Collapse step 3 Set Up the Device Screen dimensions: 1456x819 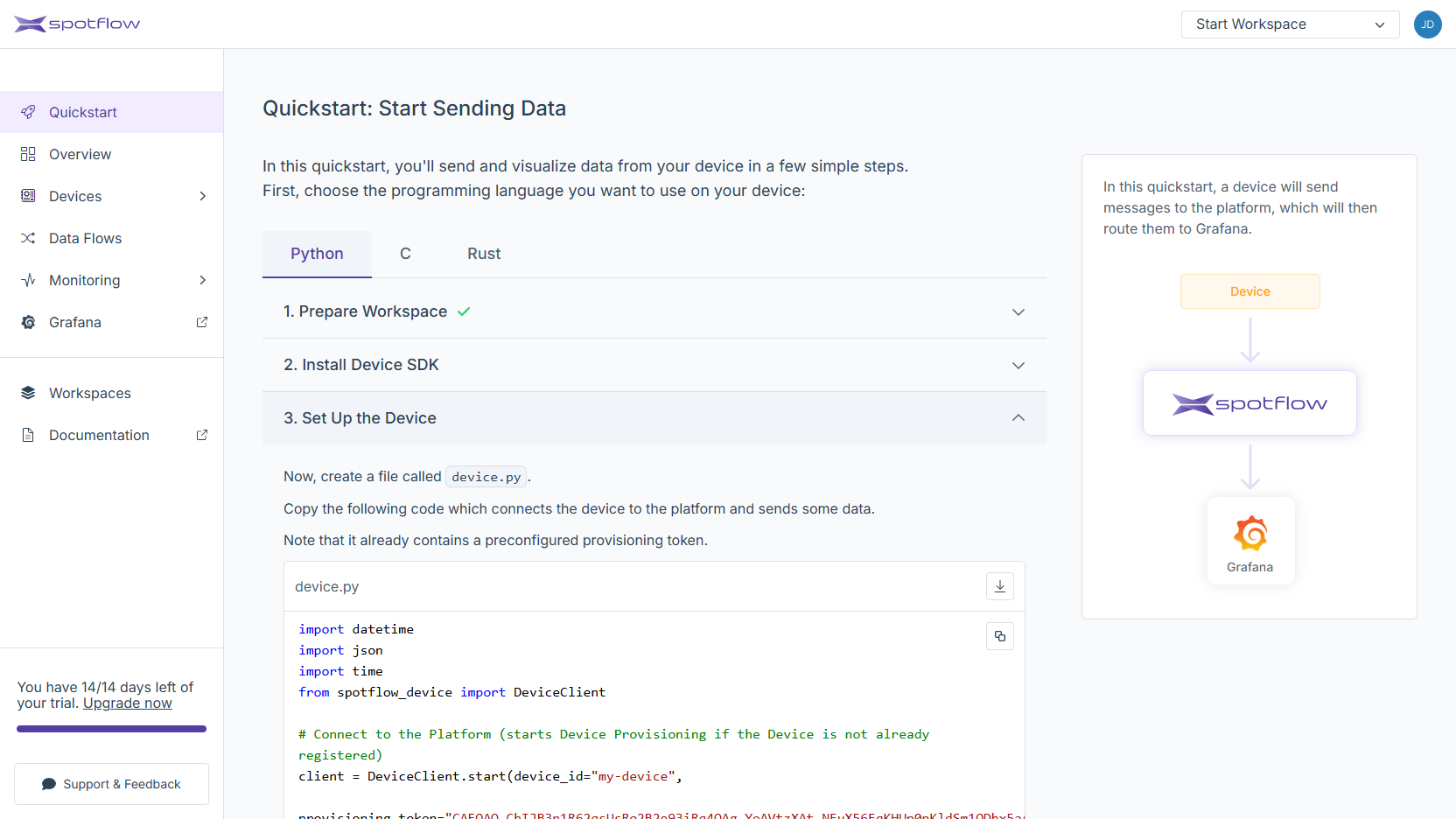pos(654,418)
